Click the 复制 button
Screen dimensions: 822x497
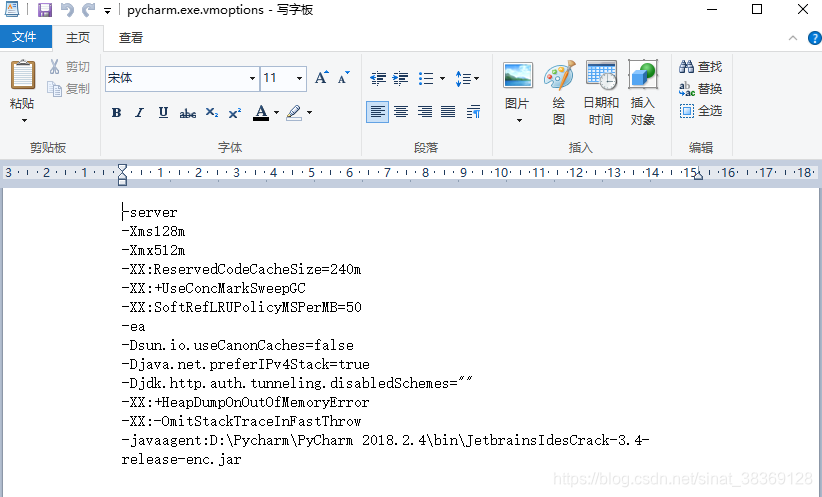click(69, 89)
